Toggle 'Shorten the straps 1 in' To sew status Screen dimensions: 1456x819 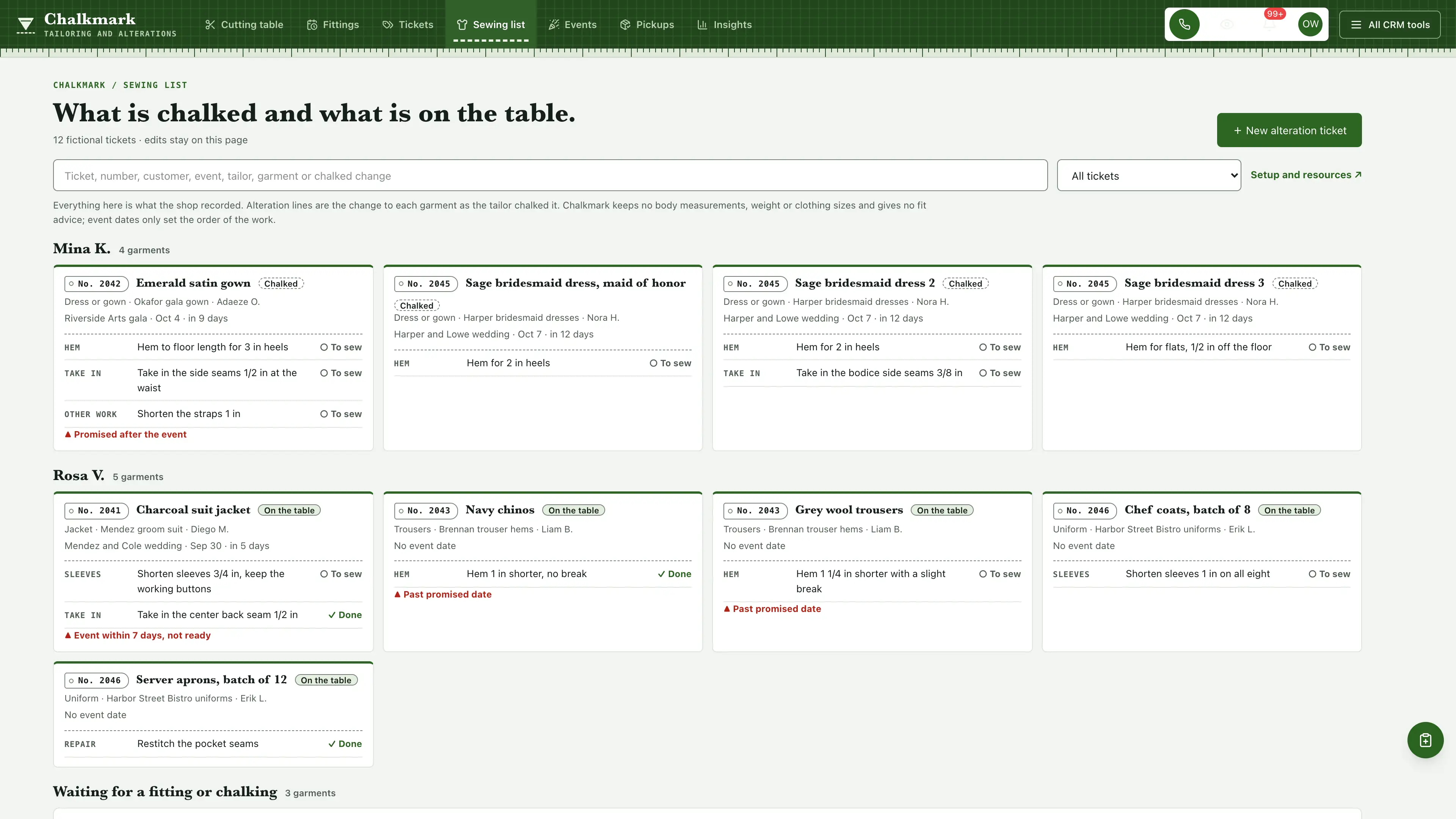click(341, 414)
